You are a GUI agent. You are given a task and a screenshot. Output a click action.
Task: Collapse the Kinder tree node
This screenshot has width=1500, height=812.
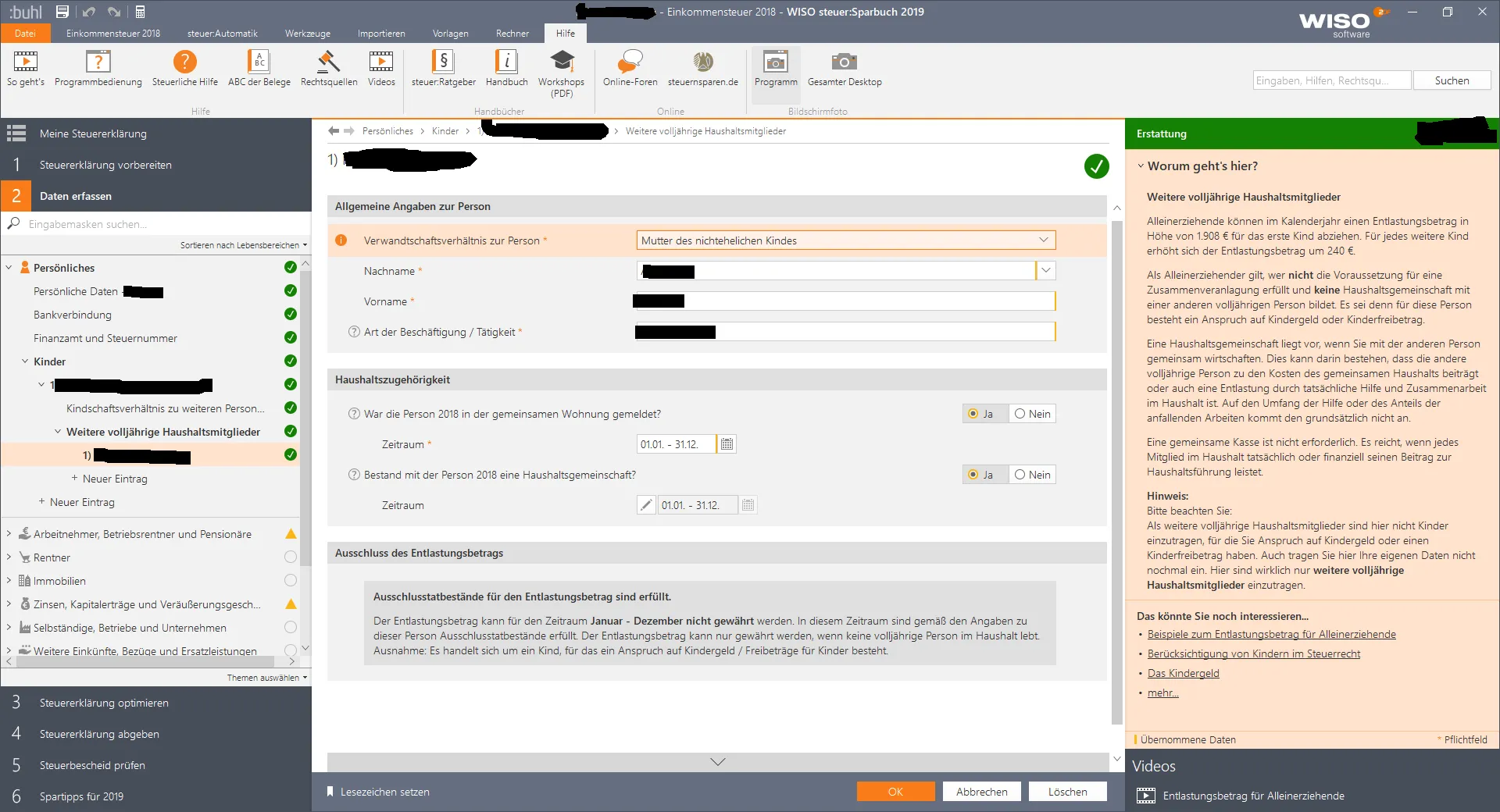tap(25, 361)
